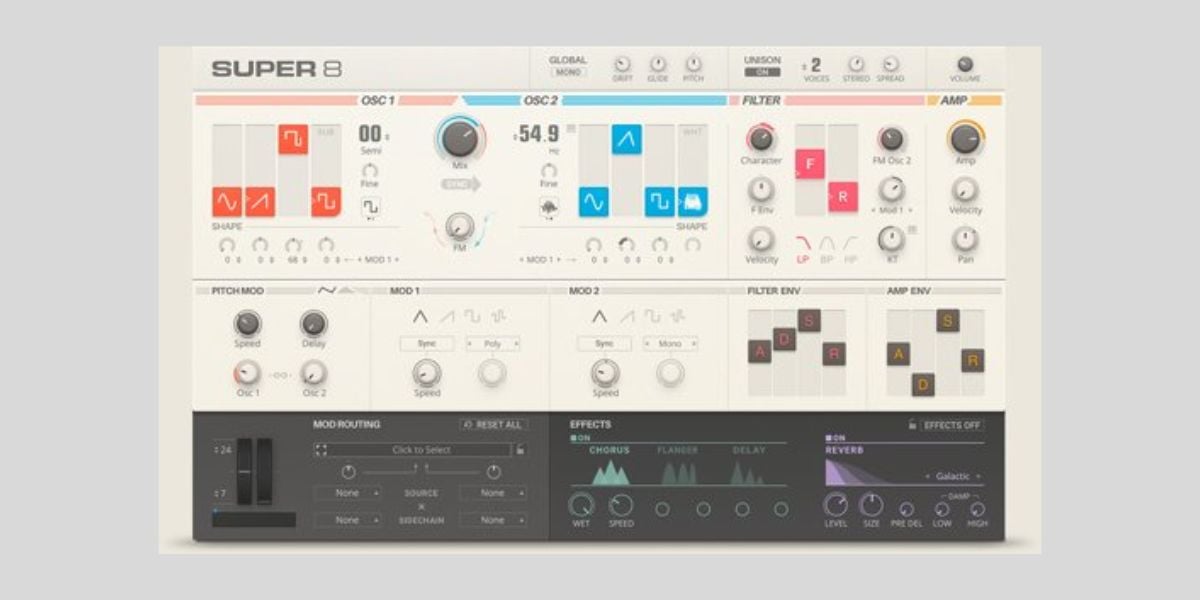Viewport: 1200px width, 600px height.
Task: Click filter Resonance R block
Action: click(x=843, y=197)
